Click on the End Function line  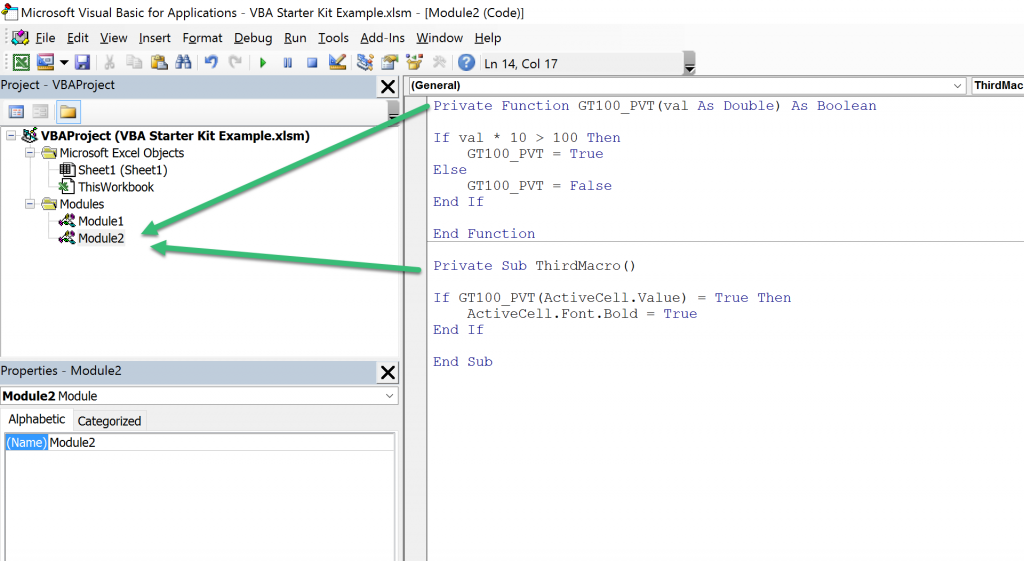pyautogui.click(x=484, y=234)
